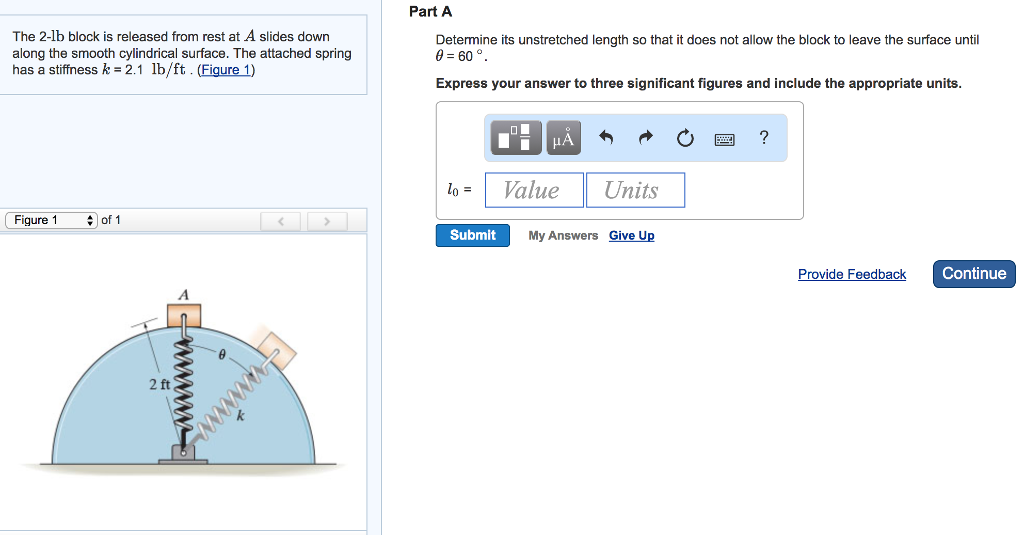
Task: Open the answer help question mark
Action: (x=764, y=138)
